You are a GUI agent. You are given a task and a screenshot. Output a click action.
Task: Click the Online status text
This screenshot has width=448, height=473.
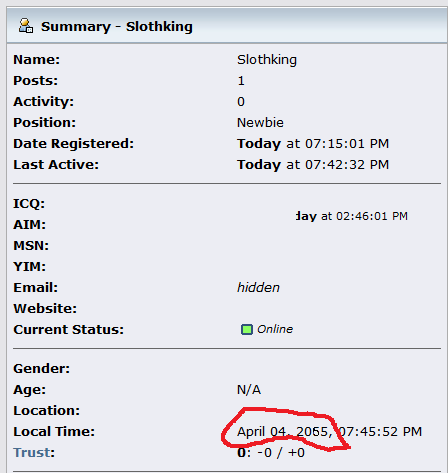pyautogui.click(x=275, y=329)
